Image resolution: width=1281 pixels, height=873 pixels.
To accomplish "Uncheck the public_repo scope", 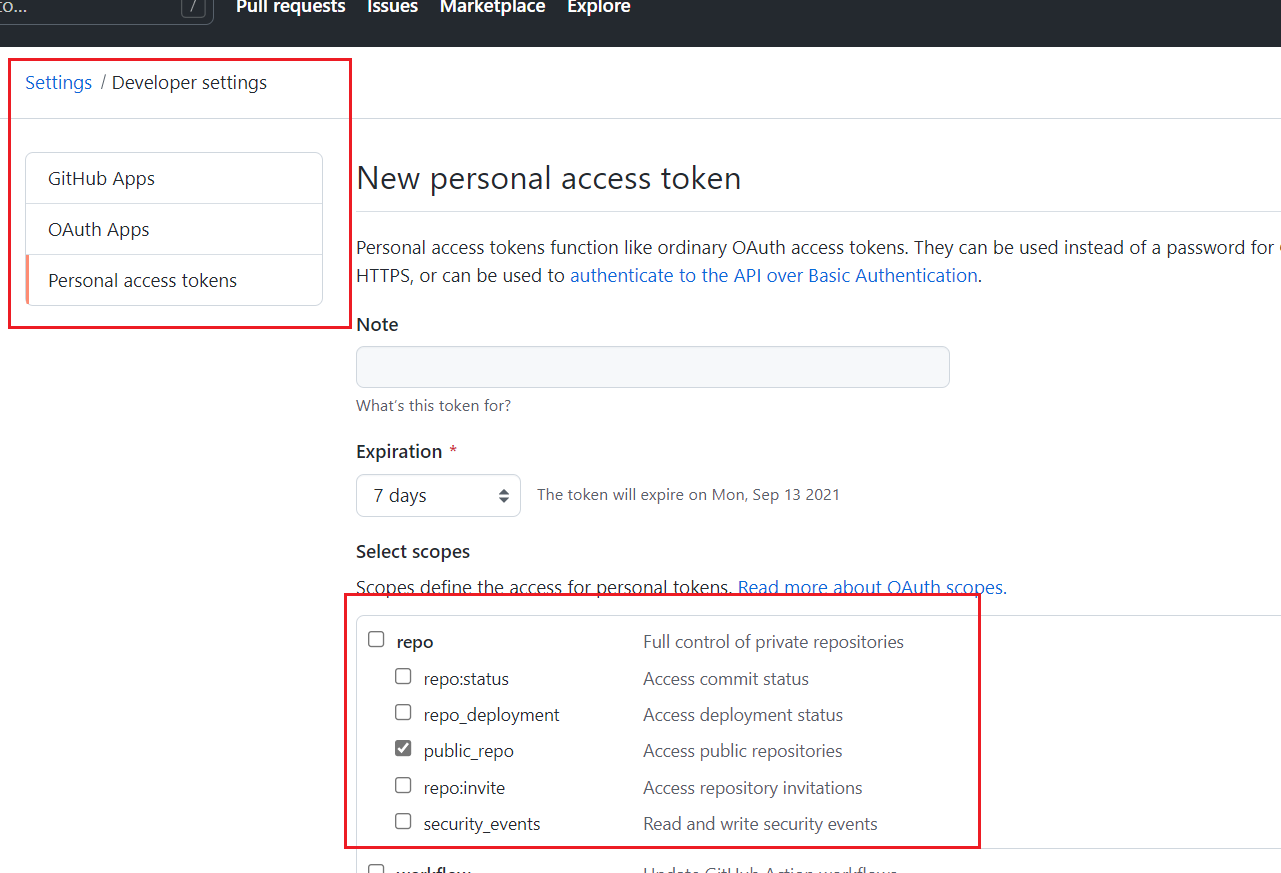I will [x=403, y=749].
